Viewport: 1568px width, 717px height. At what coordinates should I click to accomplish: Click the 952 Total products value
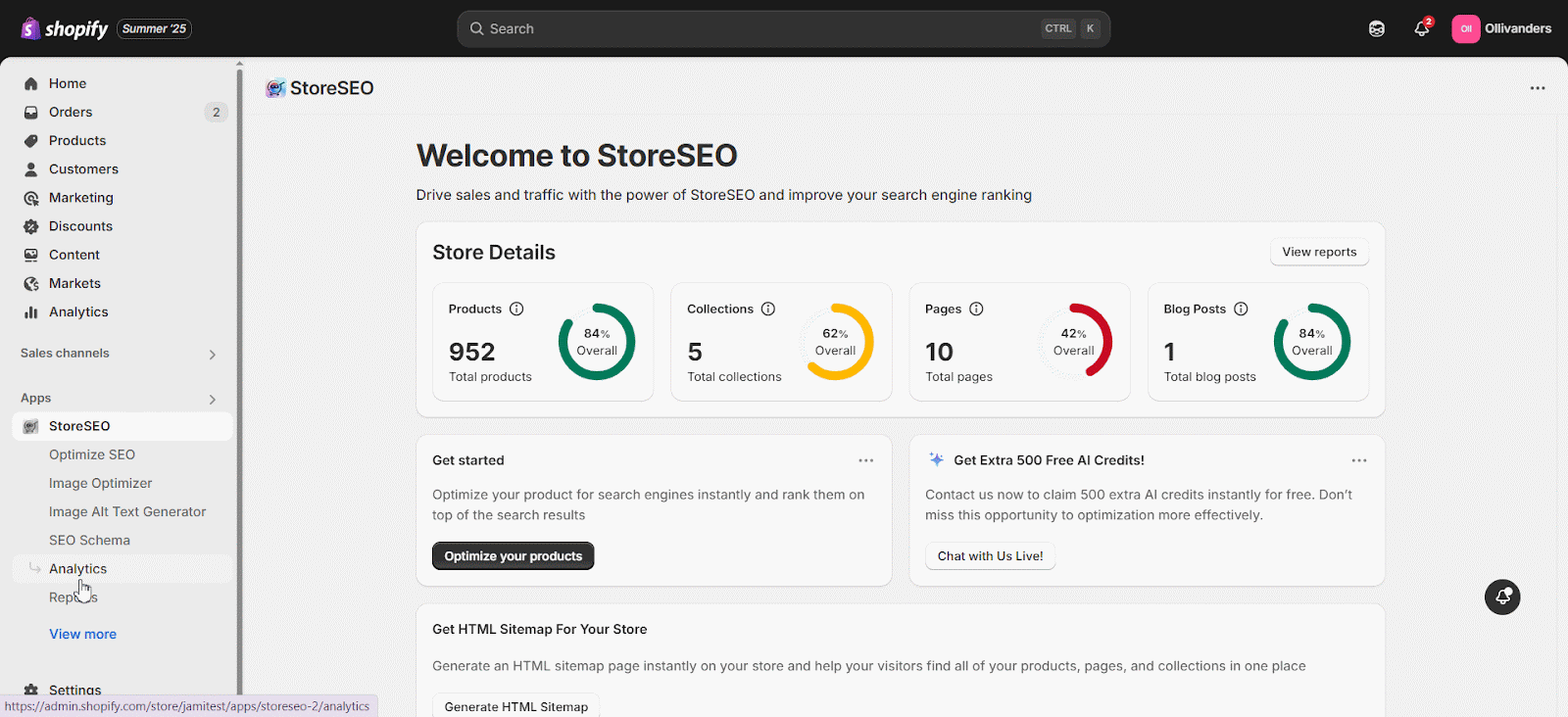pyautogui.click(x=472, y=352)
